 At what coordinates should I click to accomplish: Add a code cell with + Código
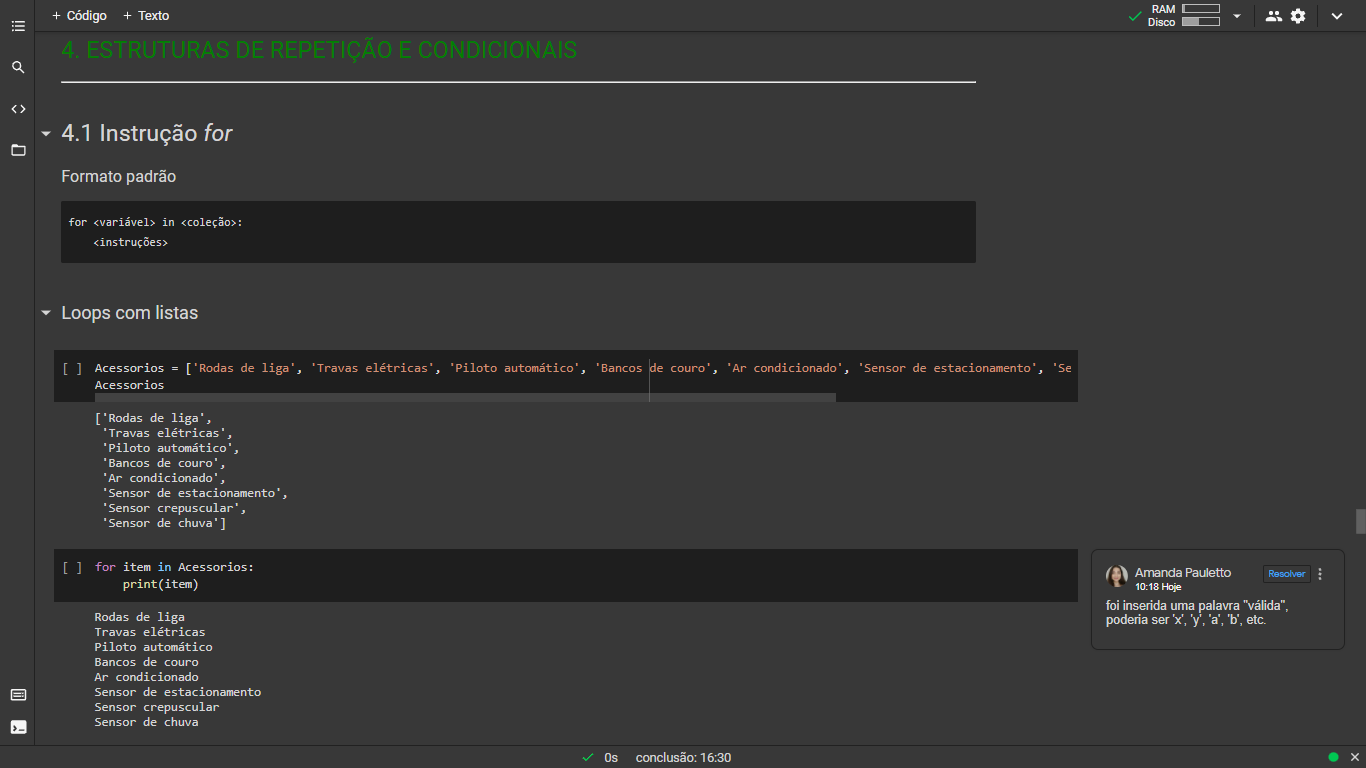pyautogui.click(x=79, y=16)
